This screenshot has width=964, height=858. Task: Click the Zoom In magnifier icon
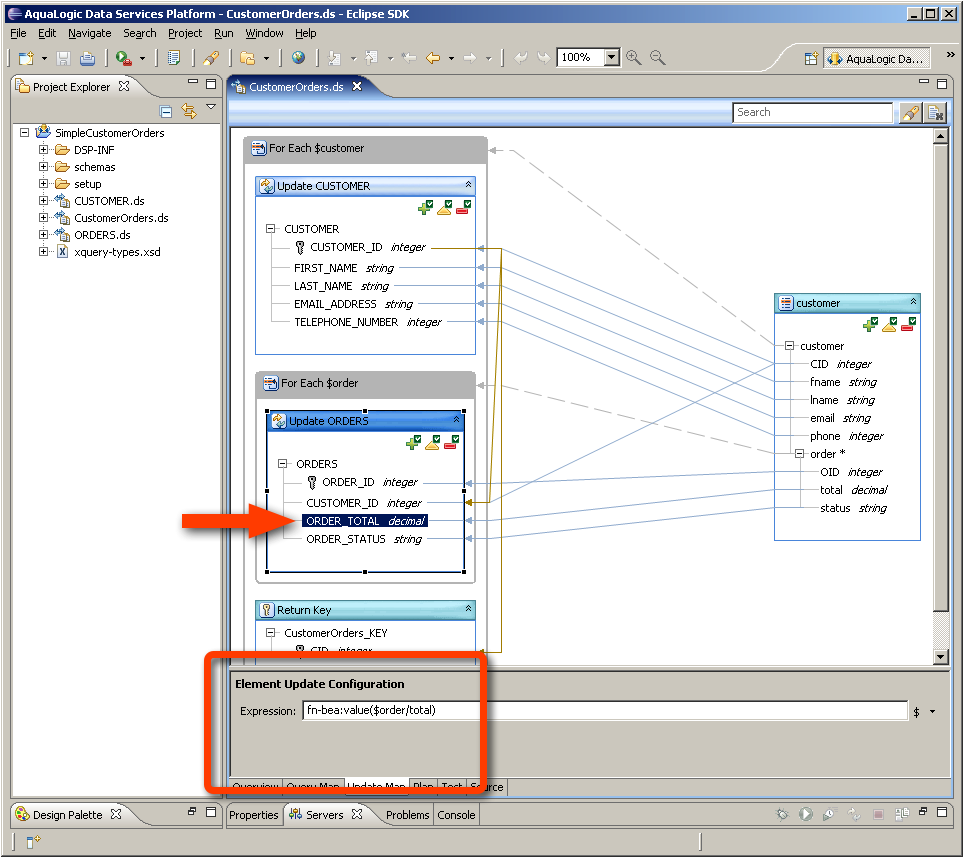click(633, 58)
